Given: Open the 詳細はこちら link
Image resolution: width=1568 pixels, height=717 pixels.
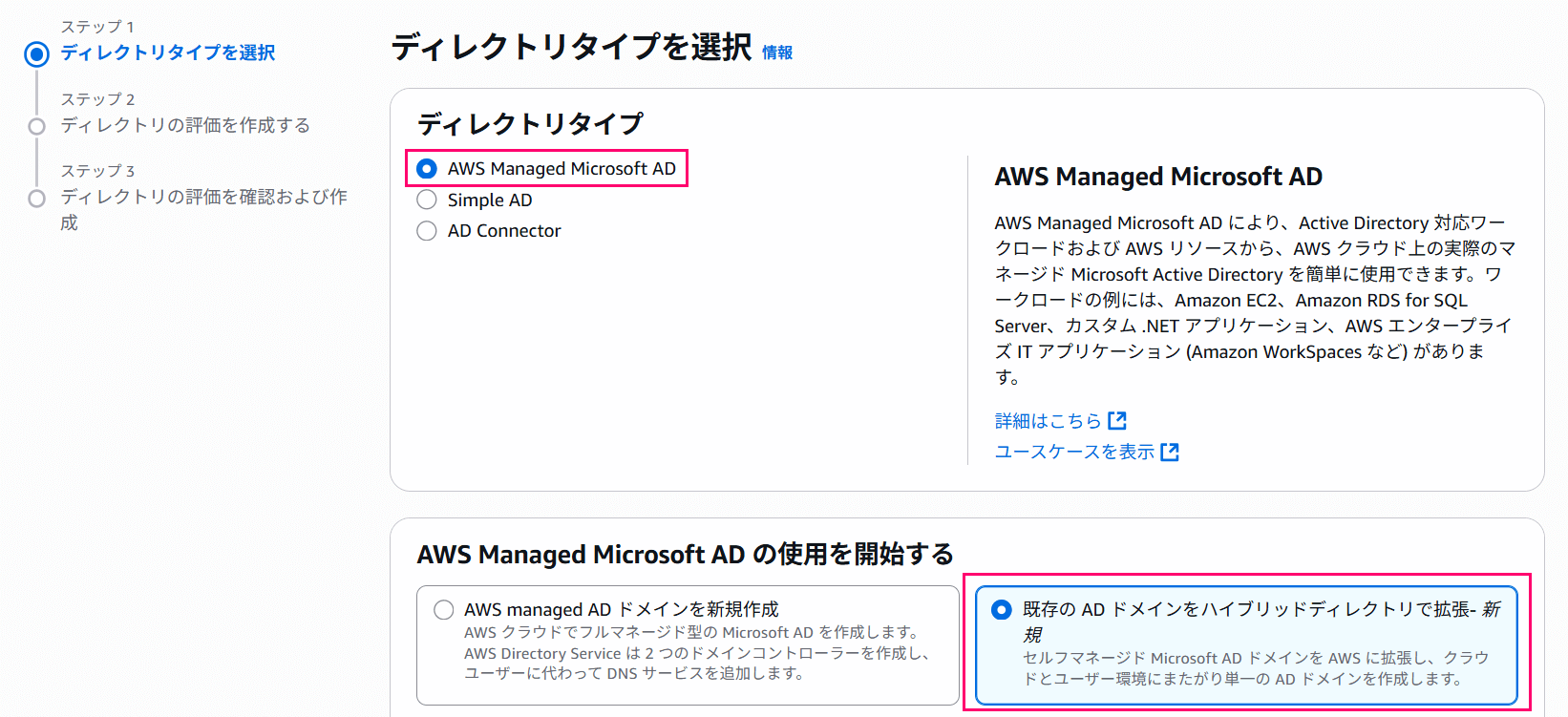Looking at the screenshot, I should (x=1049, y=421).
